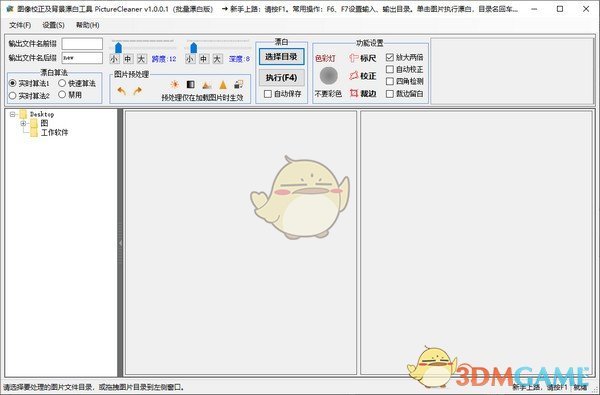Toggle the 自动保存 checkbox

click(268, 93)
